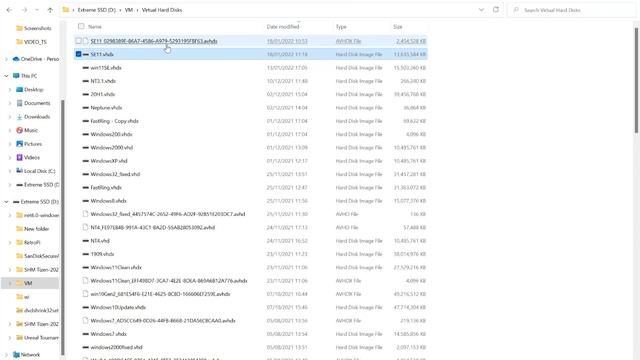Open the recent locations dropdown arrow

37,10
